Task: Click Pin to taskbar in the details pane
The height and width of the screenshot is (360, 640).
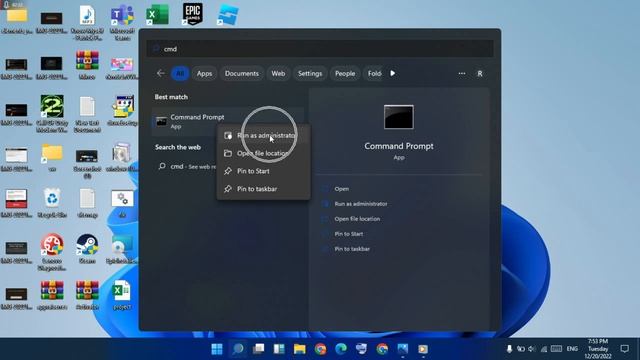Action: point(352,249)
